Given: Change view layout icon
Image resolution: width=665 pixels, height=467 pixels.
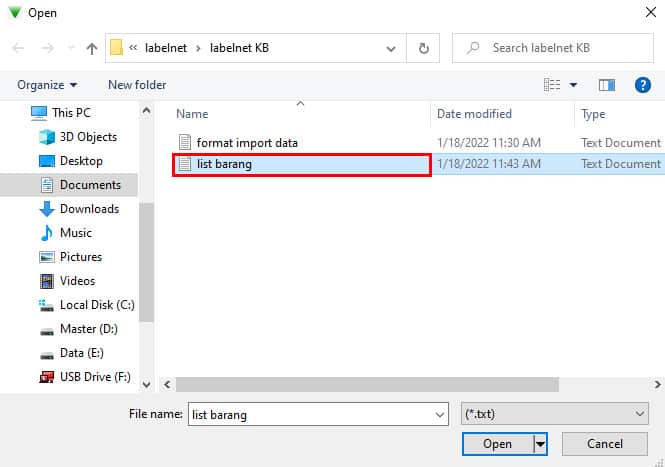Looking at the screenshot, I should pos(552,85).
